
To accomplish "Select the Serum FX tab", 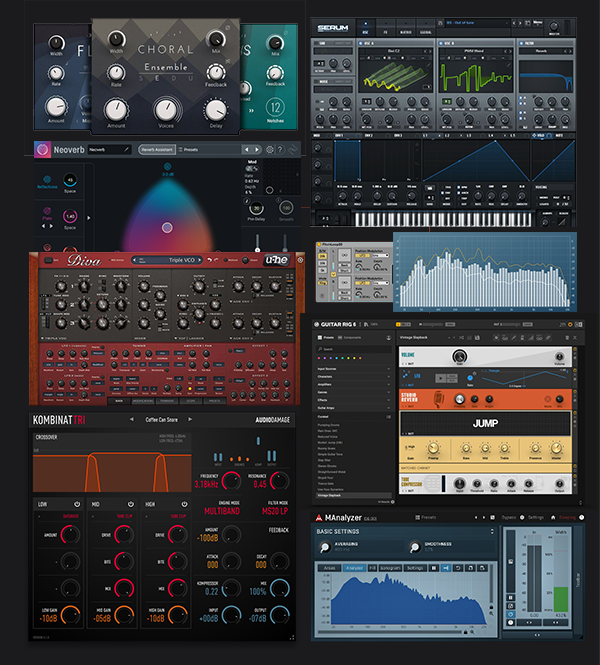I will point(385,28).
